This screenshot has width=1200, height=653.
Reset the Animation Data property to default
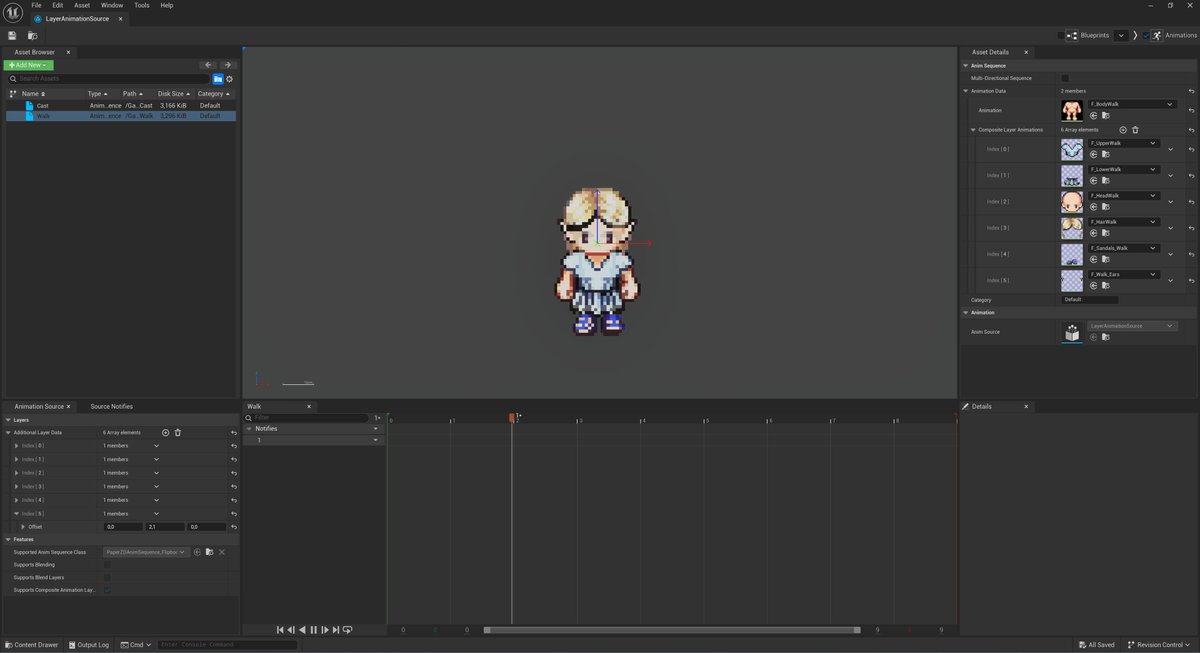[x=1191, y=91]
